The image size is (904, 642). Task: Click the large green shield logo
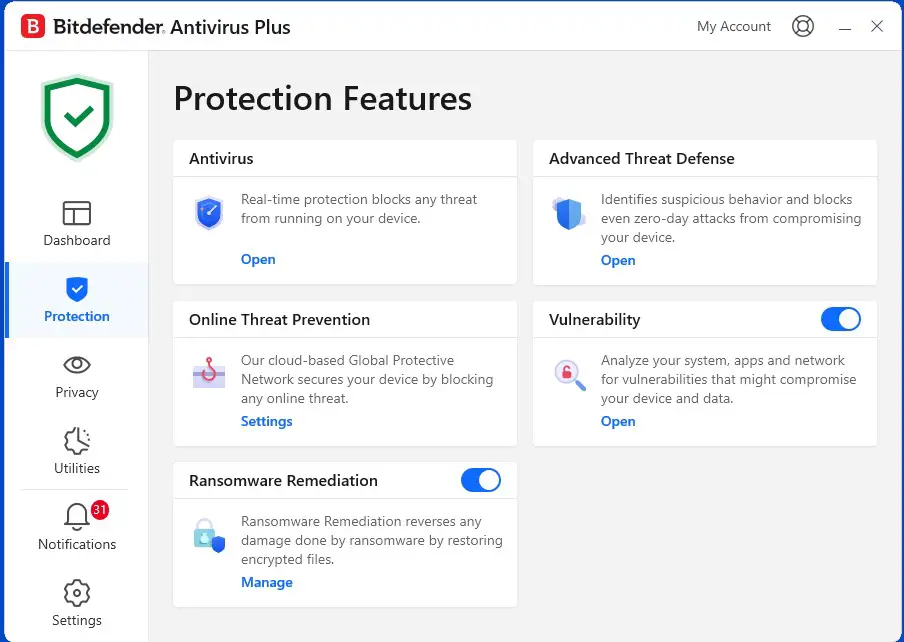(76, 116)
